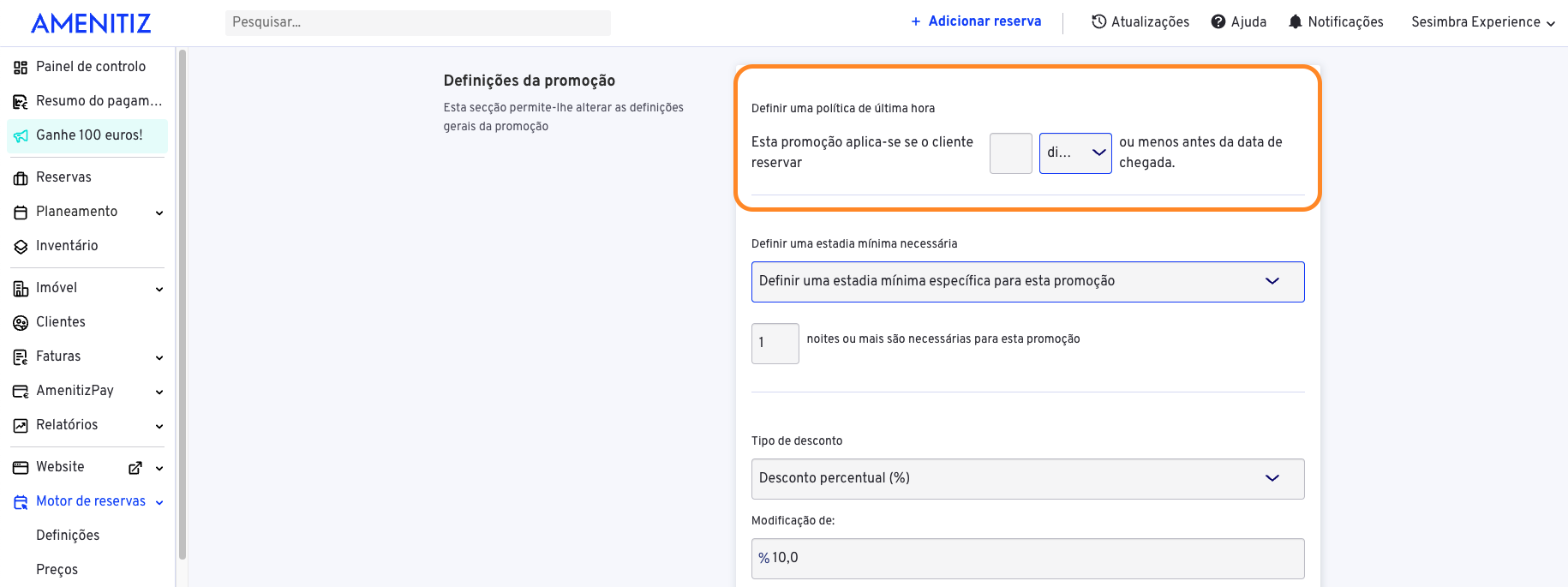This screenshot has width=1568, height=587.
Task: Expand the Relatórios submenu arrow
Action: 159,426
